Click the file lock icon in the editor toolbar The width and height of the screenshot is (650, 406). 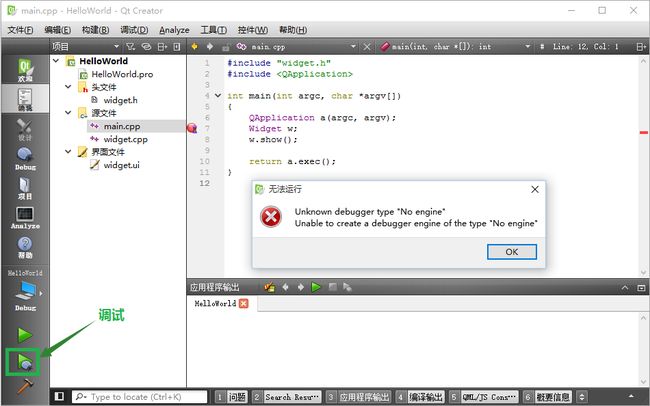pyautogui.click(x=226, y=47)
